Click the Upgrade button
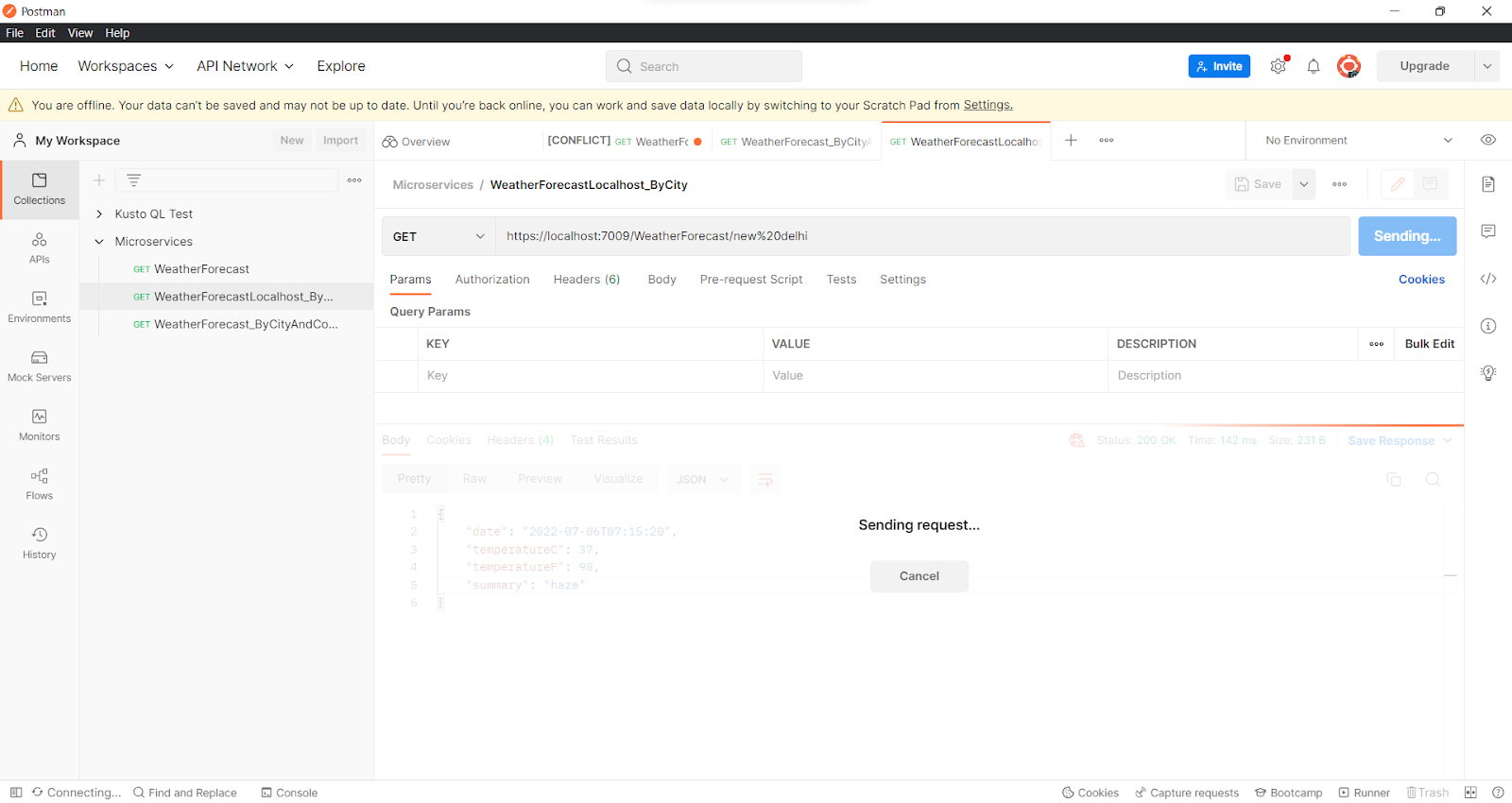 click(x=1425, y=66)
